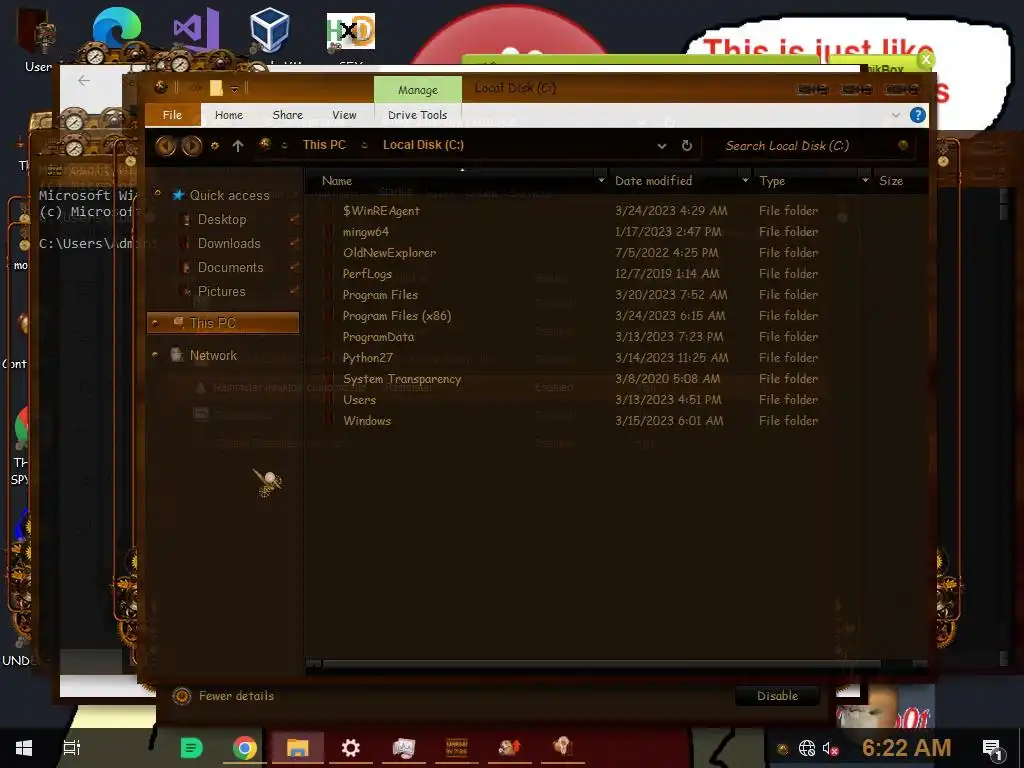Expand the Network tree node
Image resolution: width=1024 pixels, height=768 pixels.
[x=155, y=355]
